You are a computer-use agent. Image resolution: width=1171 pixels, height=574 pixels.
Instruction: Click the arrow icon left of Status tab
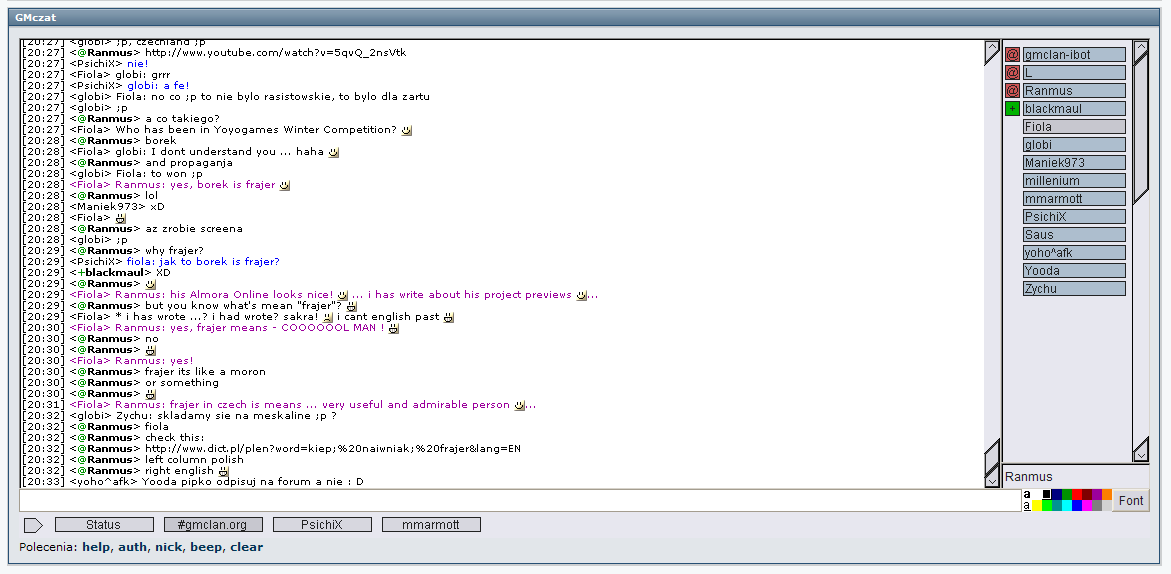[33, 525]
